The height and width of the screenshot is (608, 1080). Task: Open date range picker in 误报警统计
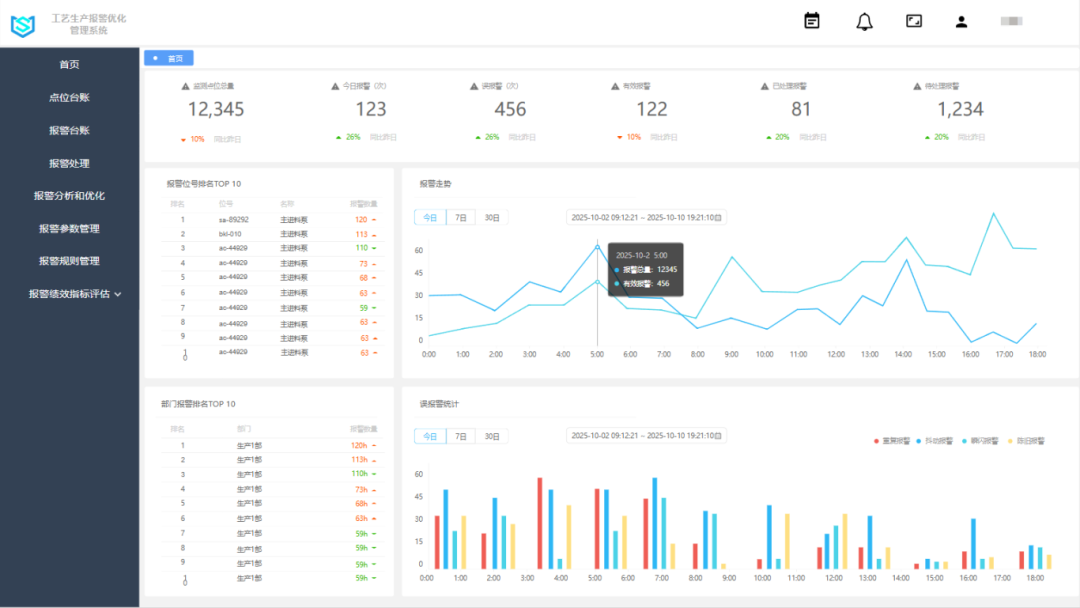645,436
